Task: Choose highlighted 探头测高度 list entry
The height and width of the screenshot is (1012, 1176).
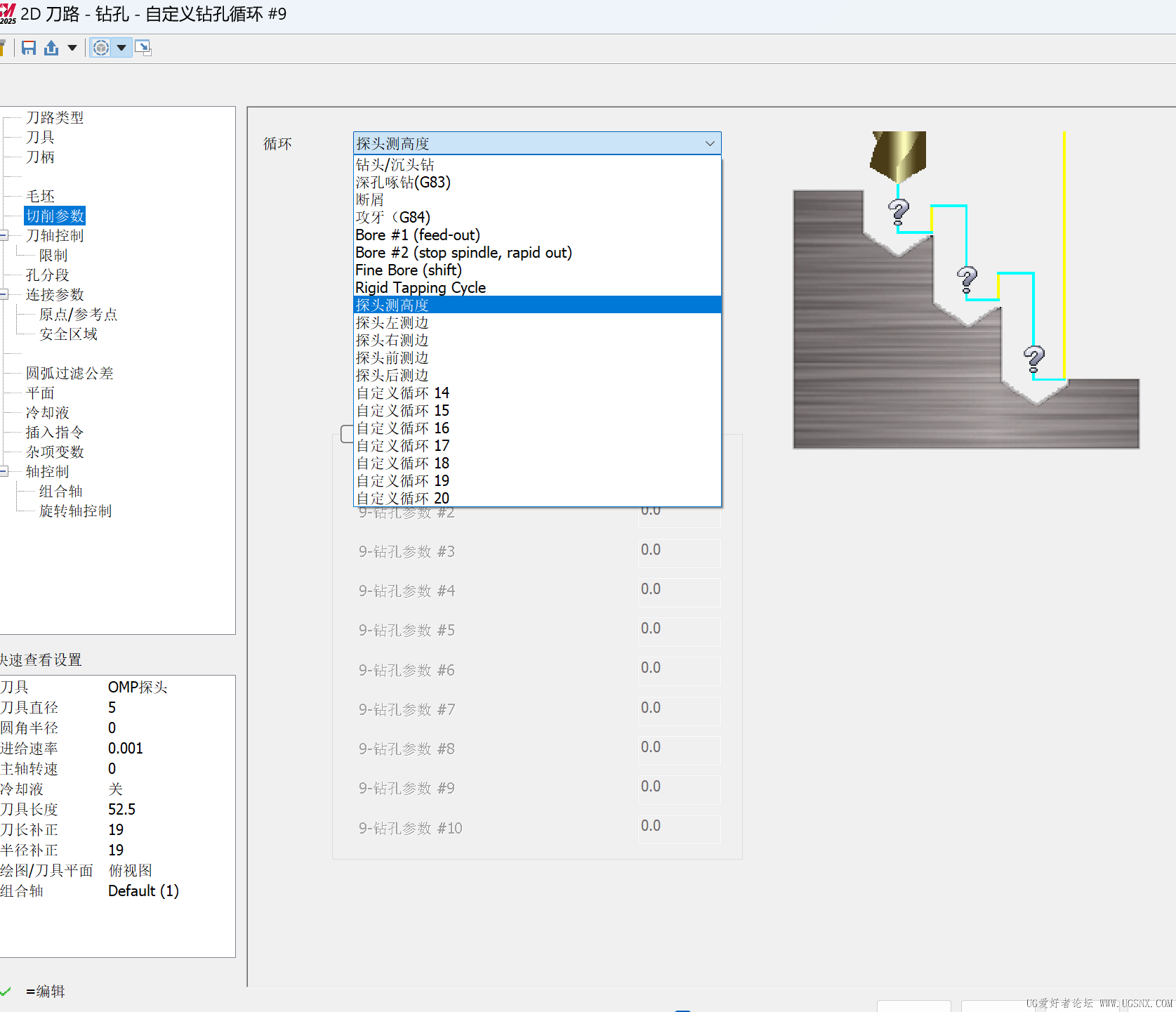Action: tap(537, 305)
